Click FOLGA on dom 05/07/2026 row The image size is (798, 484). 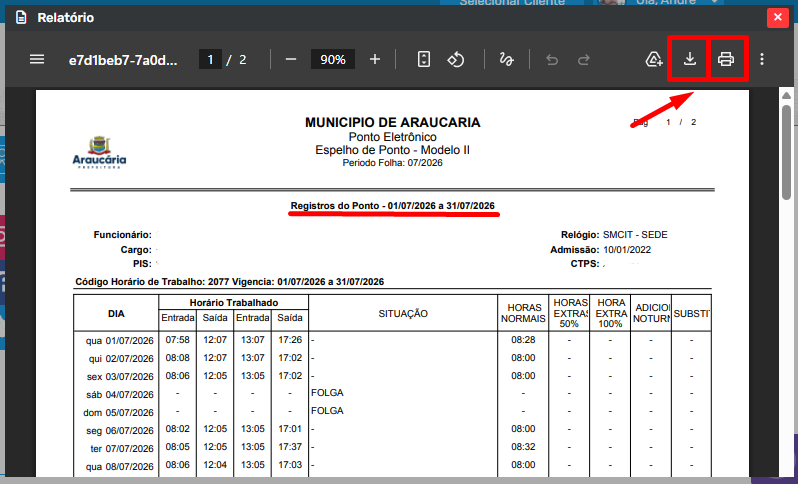click(x=327, y=411)
